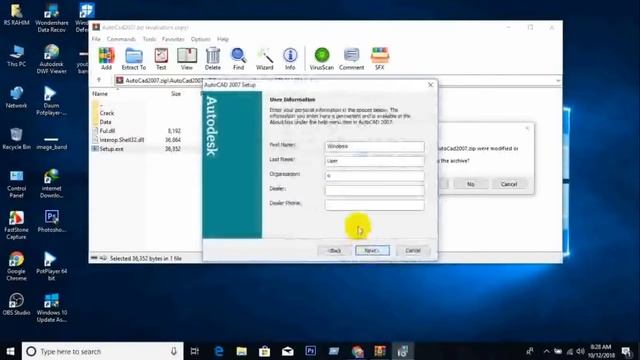
Task: Open the Recycle Bin desktop icon
Action: click(16, 139)
